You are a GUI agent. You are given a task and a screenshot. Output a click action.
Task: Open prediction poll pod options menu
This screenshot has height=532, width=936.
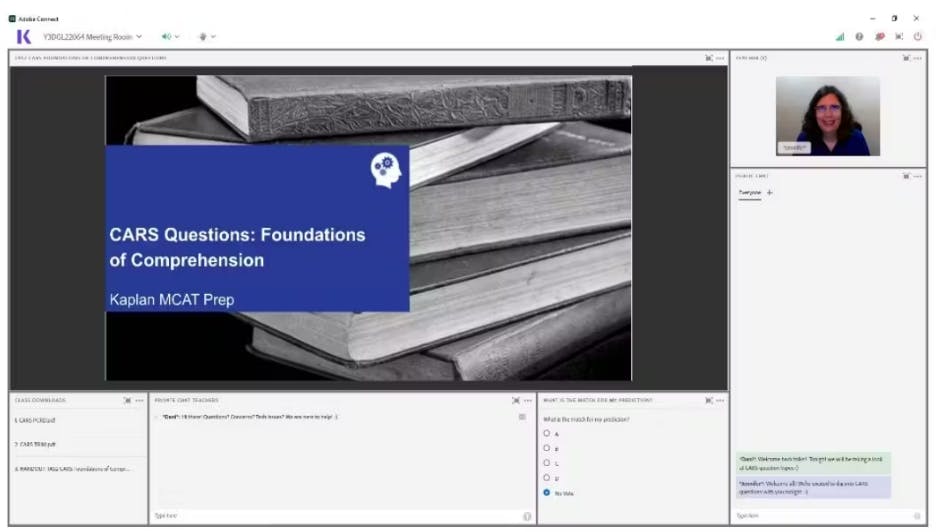pos(720,400)
